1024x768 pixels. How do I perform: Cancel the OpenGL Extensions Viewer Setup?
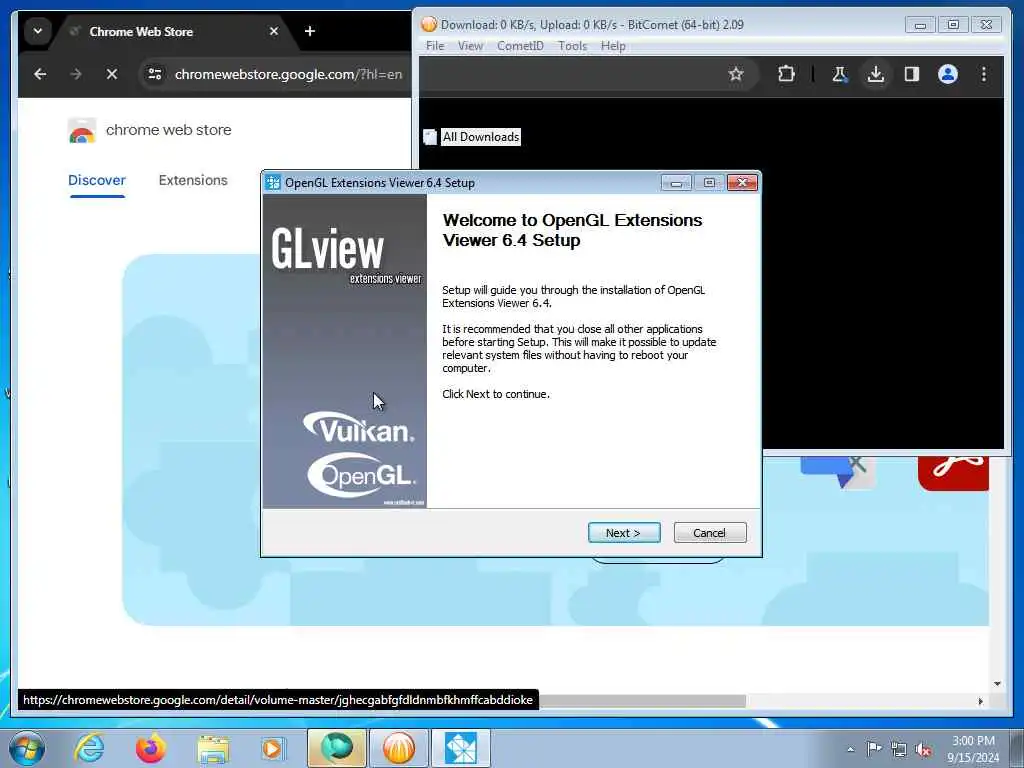(709, 533)
